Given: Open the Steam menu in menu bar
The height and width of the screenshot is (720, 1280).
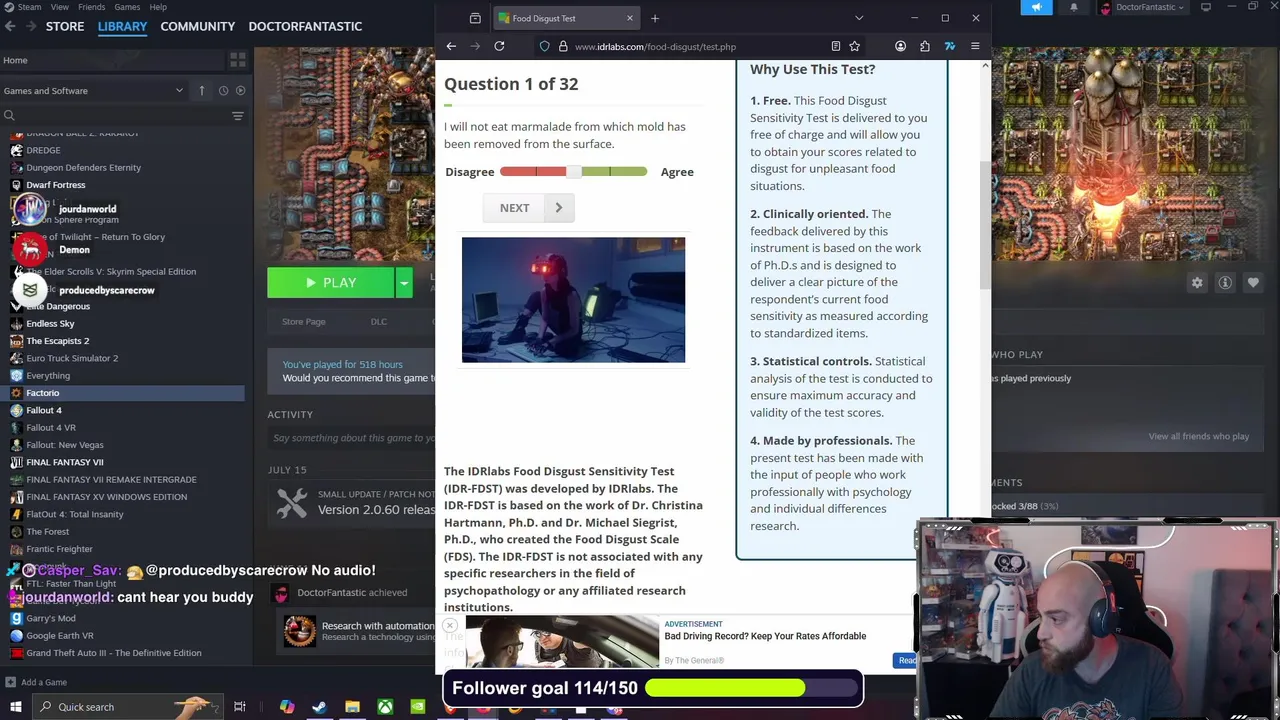Looking at the screenshot, I should (x=29, y=7).
